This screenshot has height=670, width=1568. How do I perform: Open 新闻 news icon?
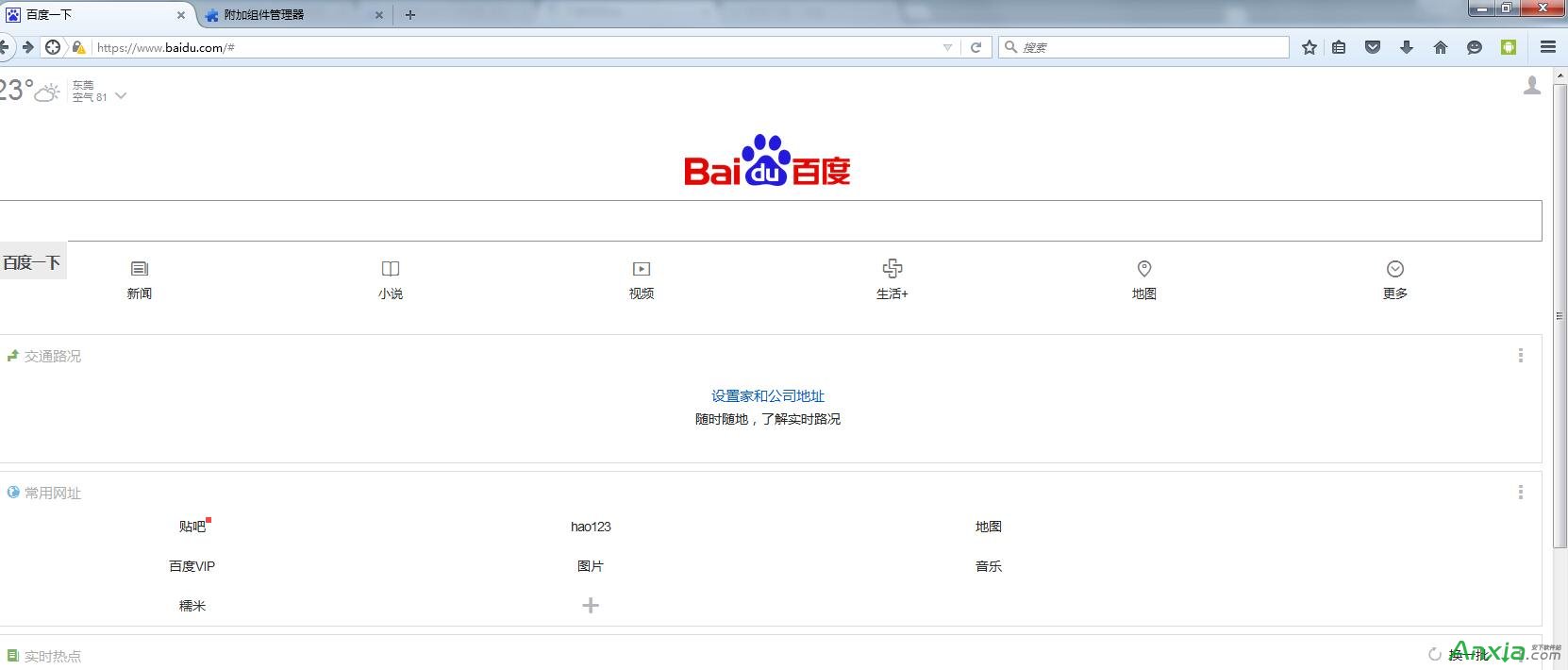pos(140,269)
